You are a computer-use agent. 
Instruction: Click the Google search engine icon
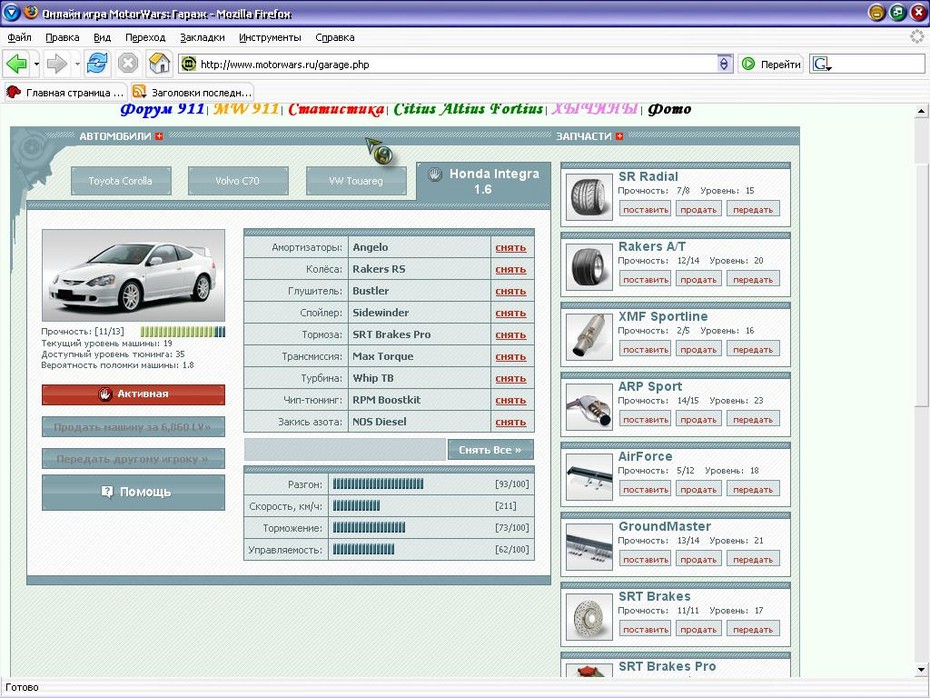(820, 64)
